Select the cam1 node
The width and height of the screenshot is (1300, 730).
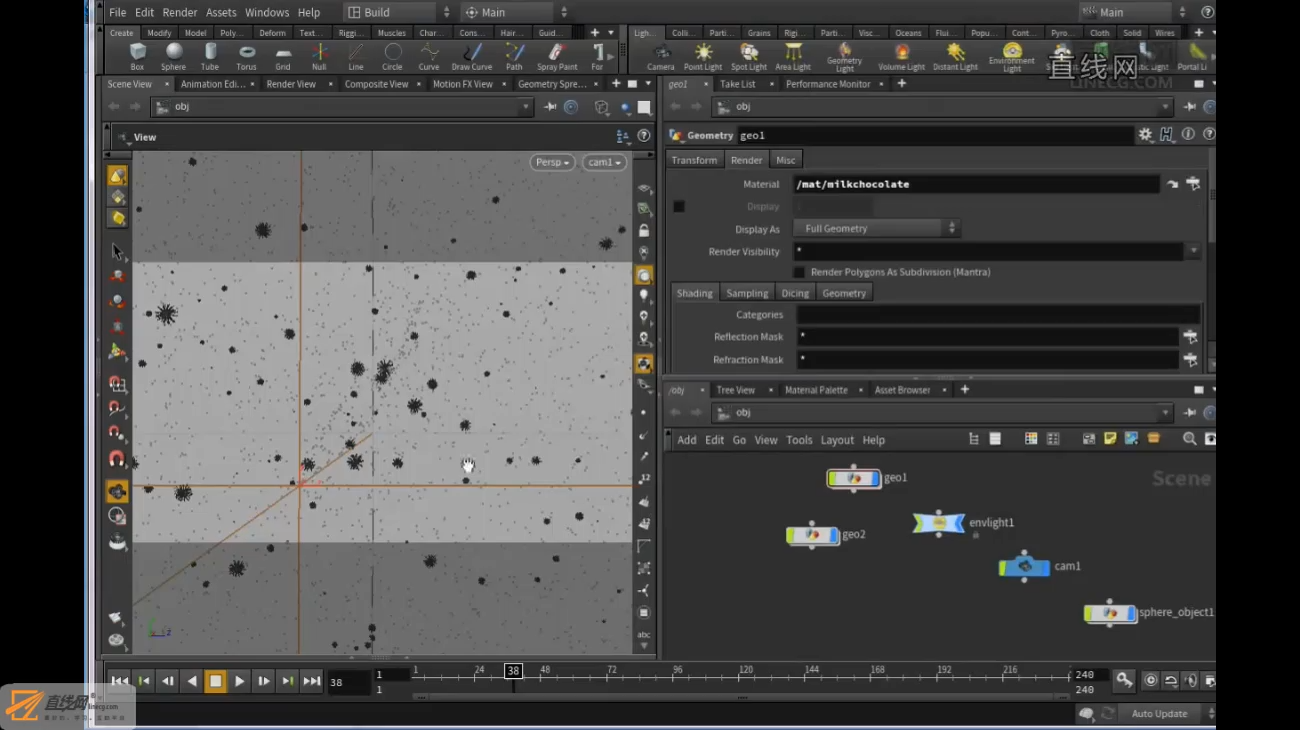pyautogui.click(x=1024, y=566)
